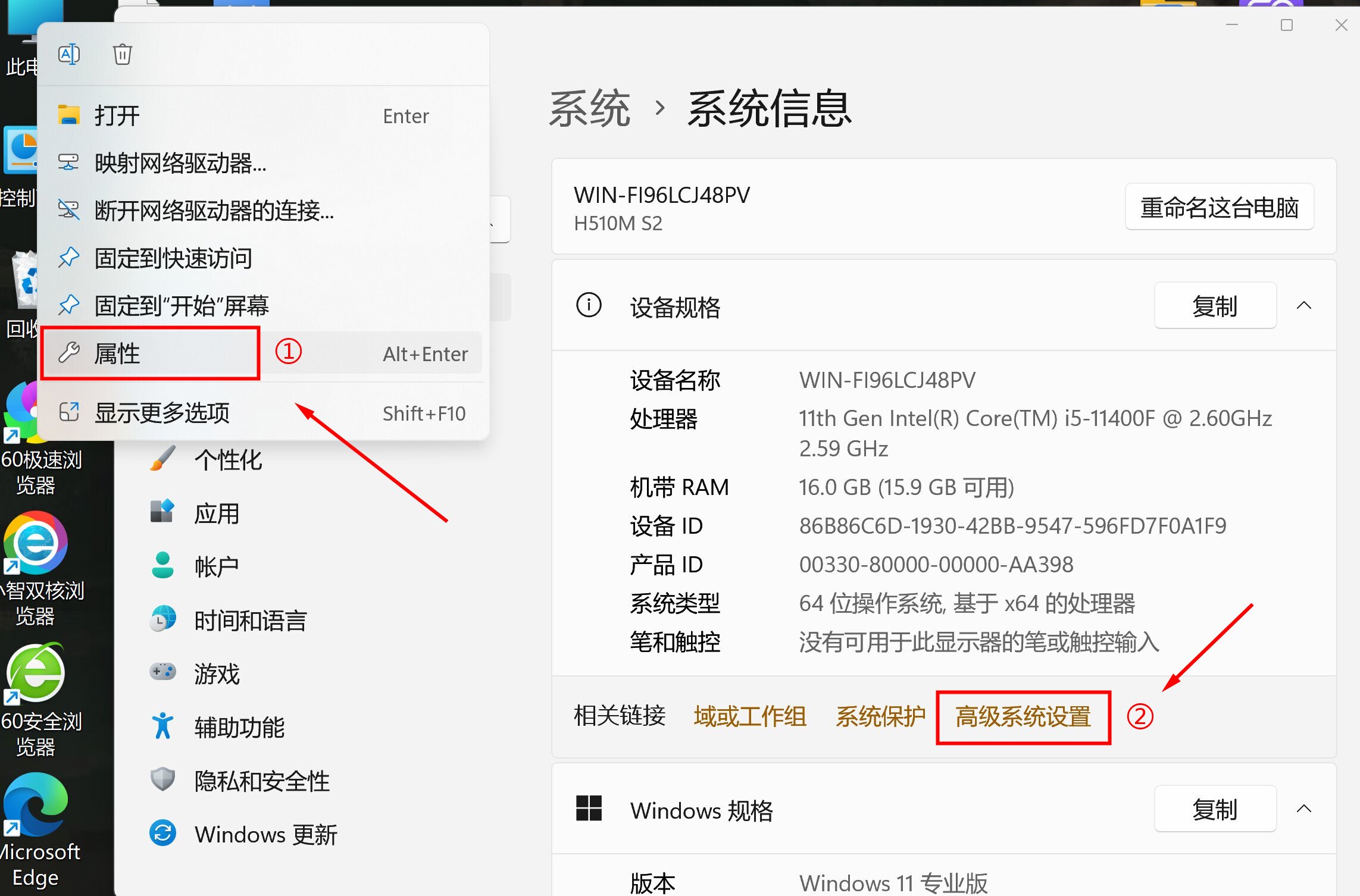This screenshot has height=896, width=1360.
Task: Click the 辅助功能 accessibility icon
Action: tap(162, 725)
